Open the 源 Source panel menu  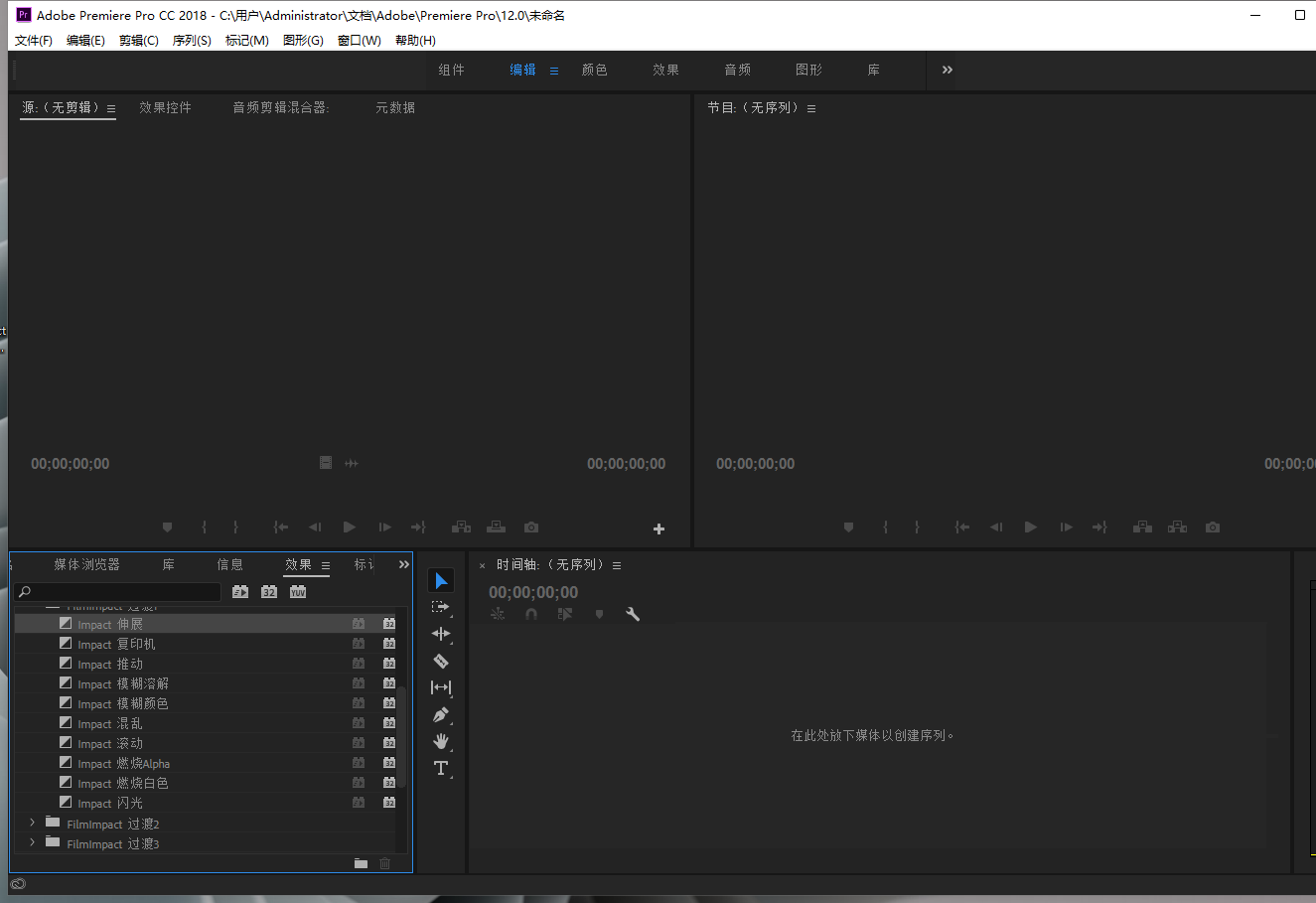[111, 108]
